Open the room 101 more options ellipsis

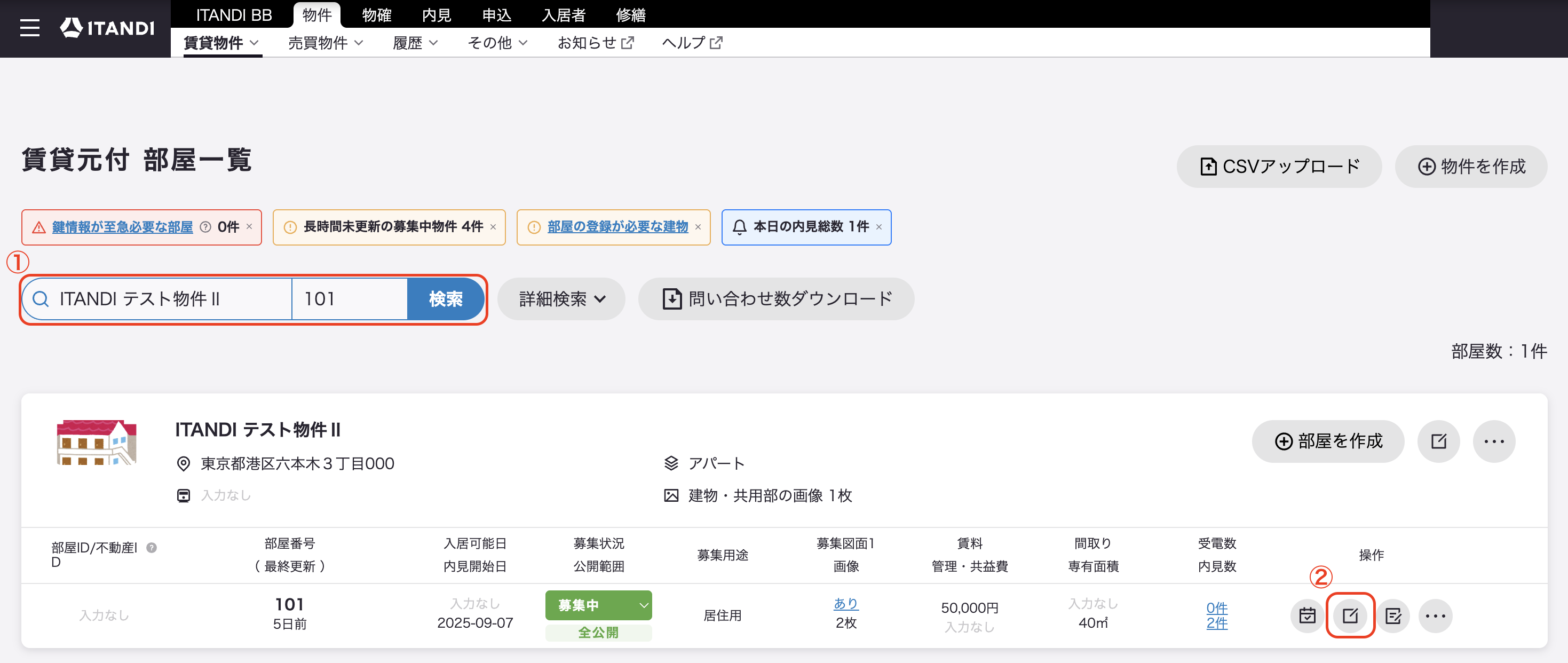(1435, 615)
